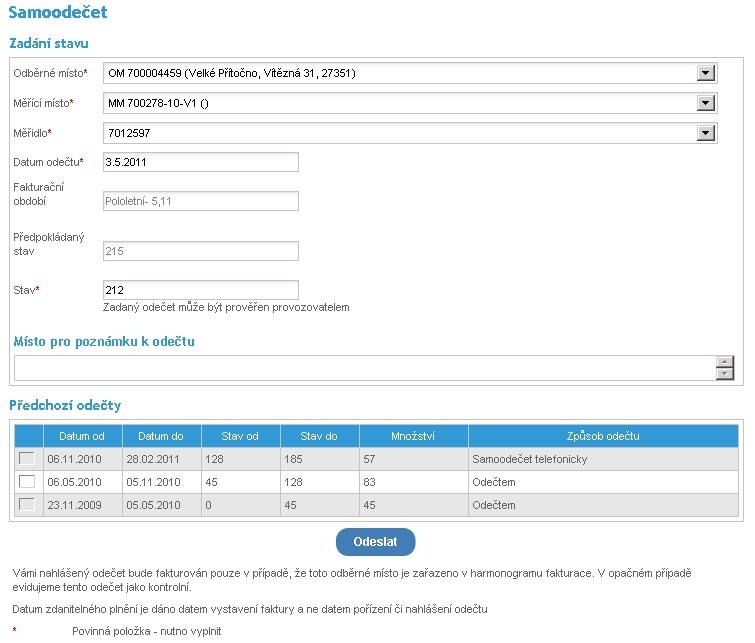This screenshot has width=755, height=643.
Task: Click the Fakturační období field
Action: [201, 201]
